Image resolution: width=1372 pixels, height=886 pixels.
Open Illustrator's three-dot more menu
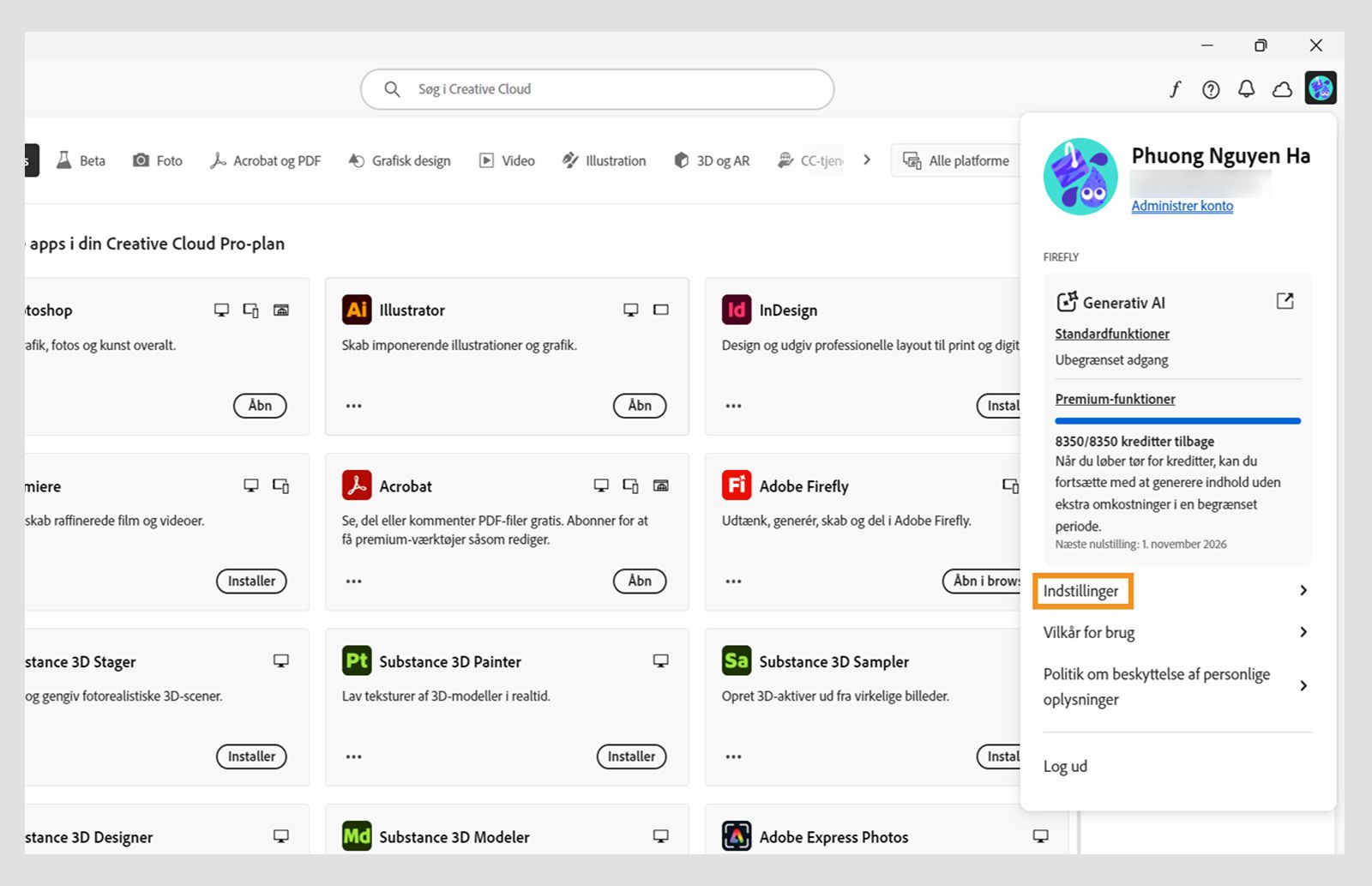[x=354, y=406]
